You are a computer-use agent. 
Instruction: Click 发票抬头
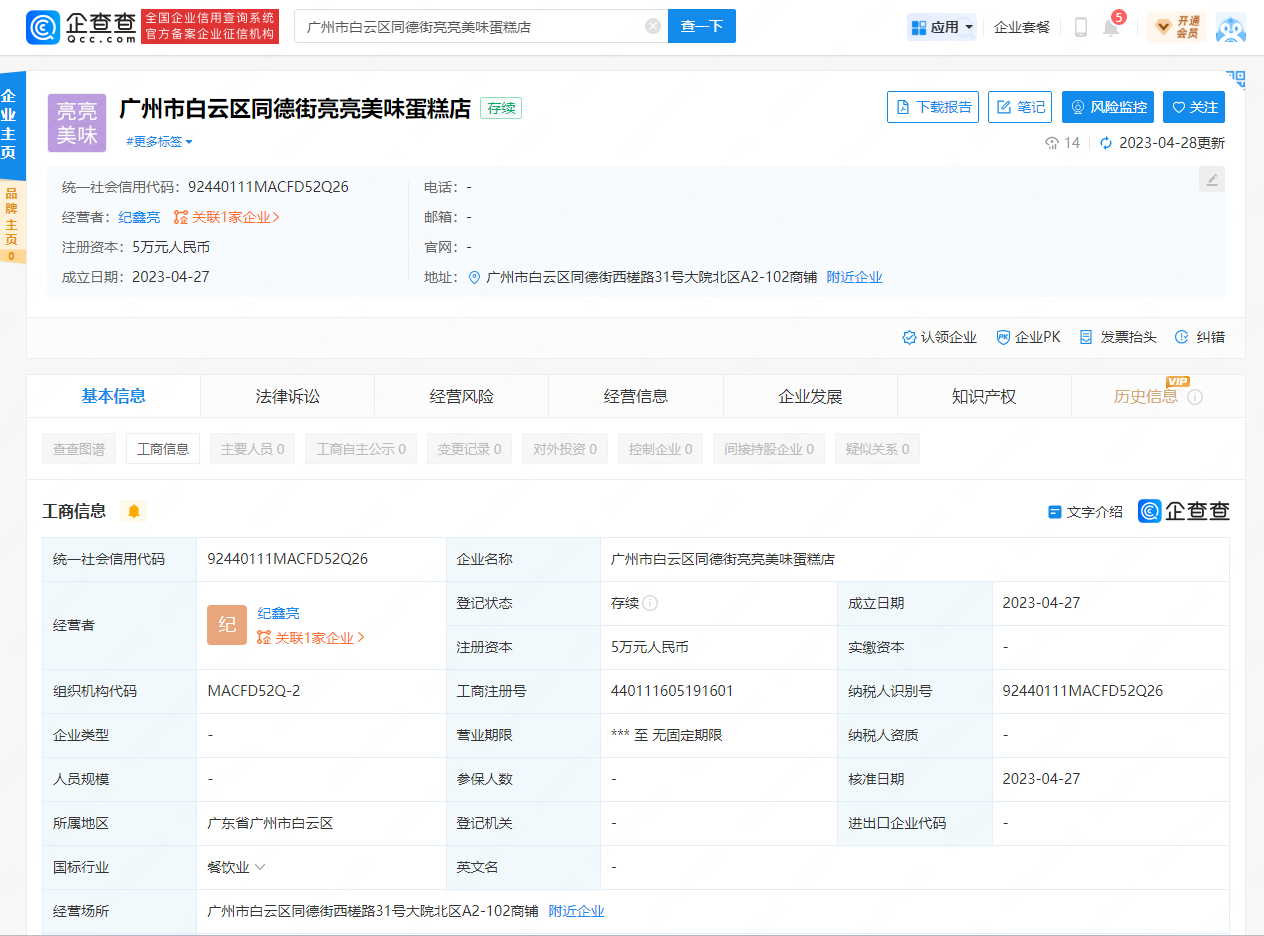click(x=1118, y=337)
